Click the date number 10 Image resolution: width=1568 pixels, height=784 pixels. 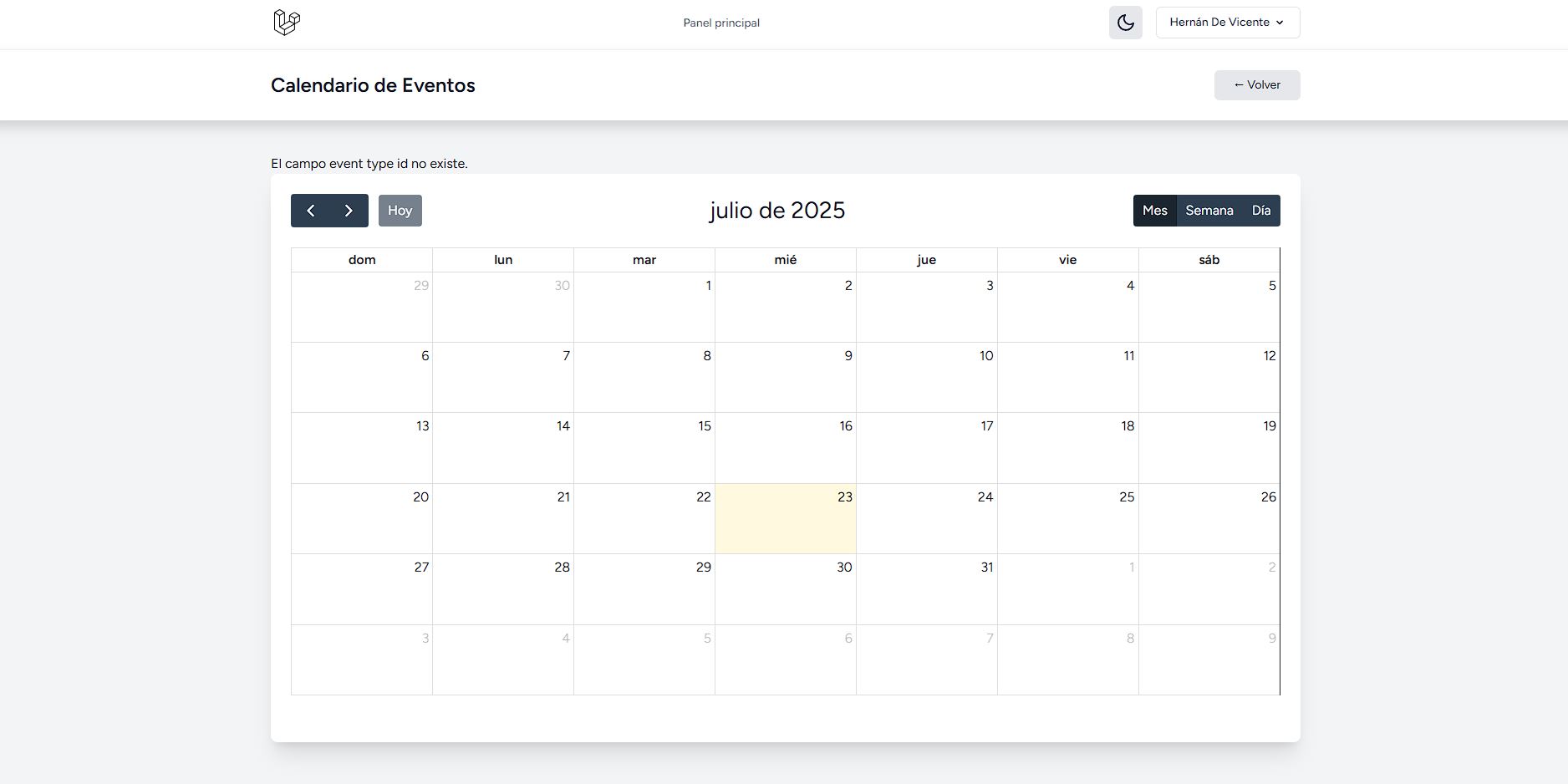click(986, 356)
